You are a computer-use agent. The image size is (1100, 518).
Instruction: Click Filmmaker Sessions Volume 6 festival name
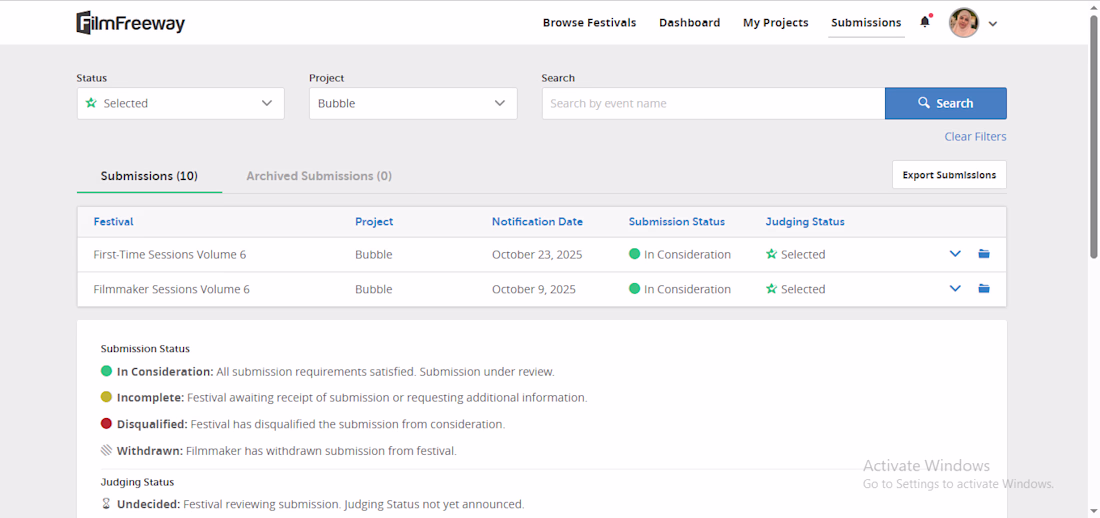(171, 289)
